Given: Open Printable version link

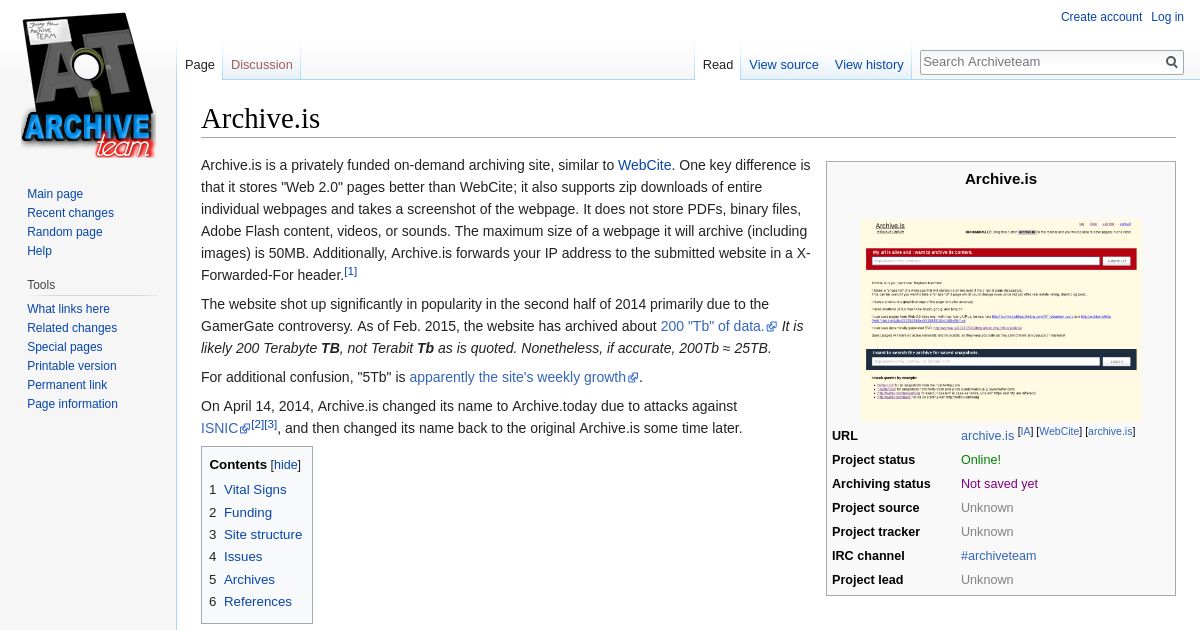Looking at the screenshot, I should [72, 366].
